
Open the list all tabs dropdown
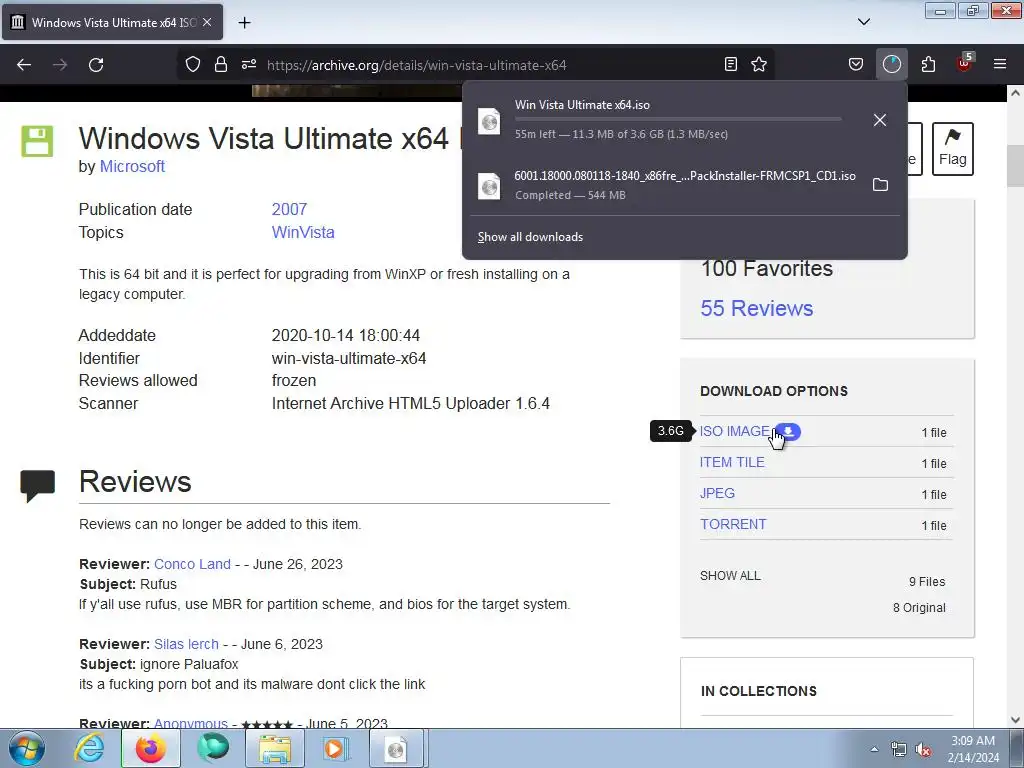coord(863,22)
